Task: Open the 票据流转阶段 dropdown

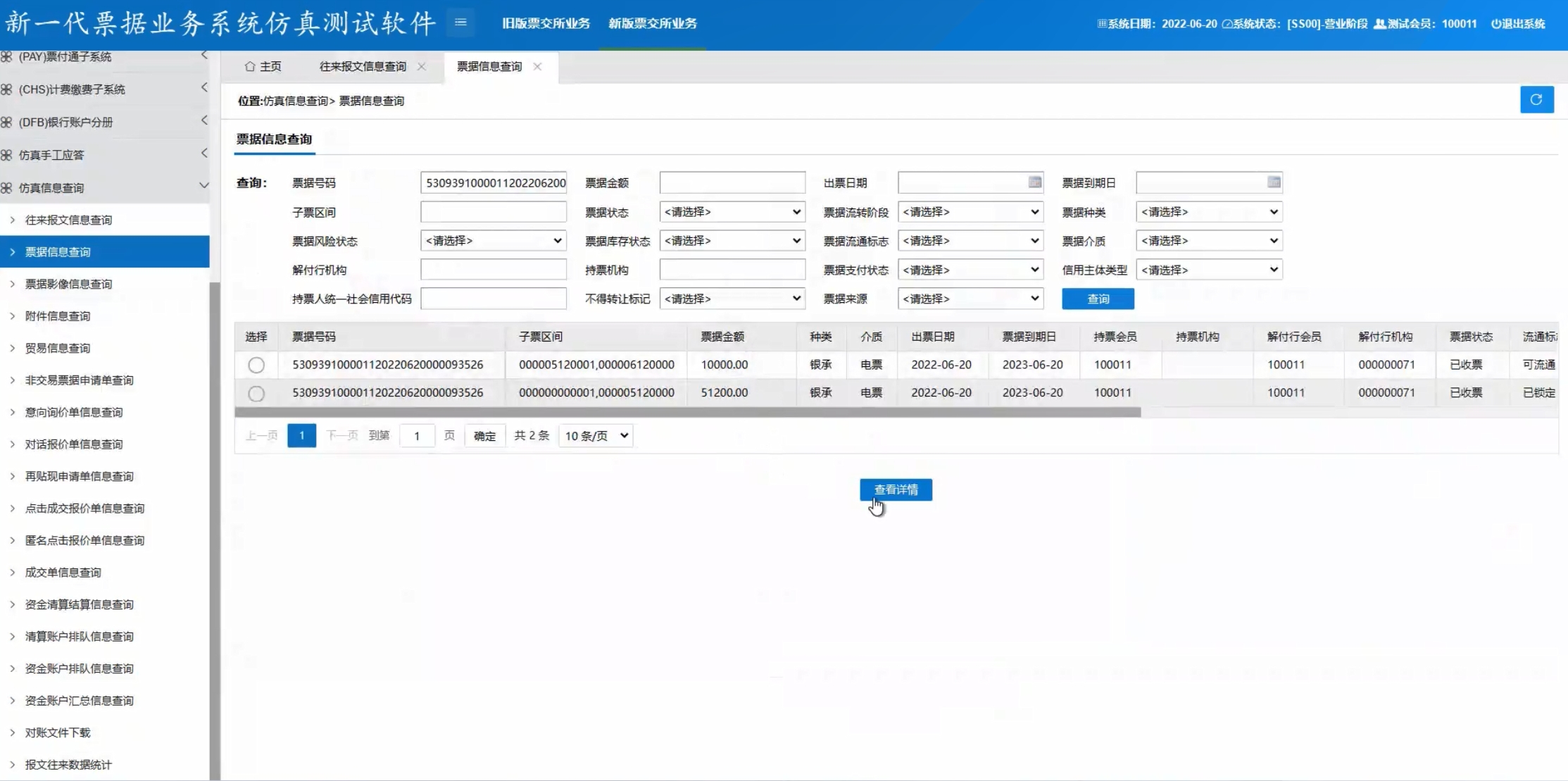Action: pos(970,212)
